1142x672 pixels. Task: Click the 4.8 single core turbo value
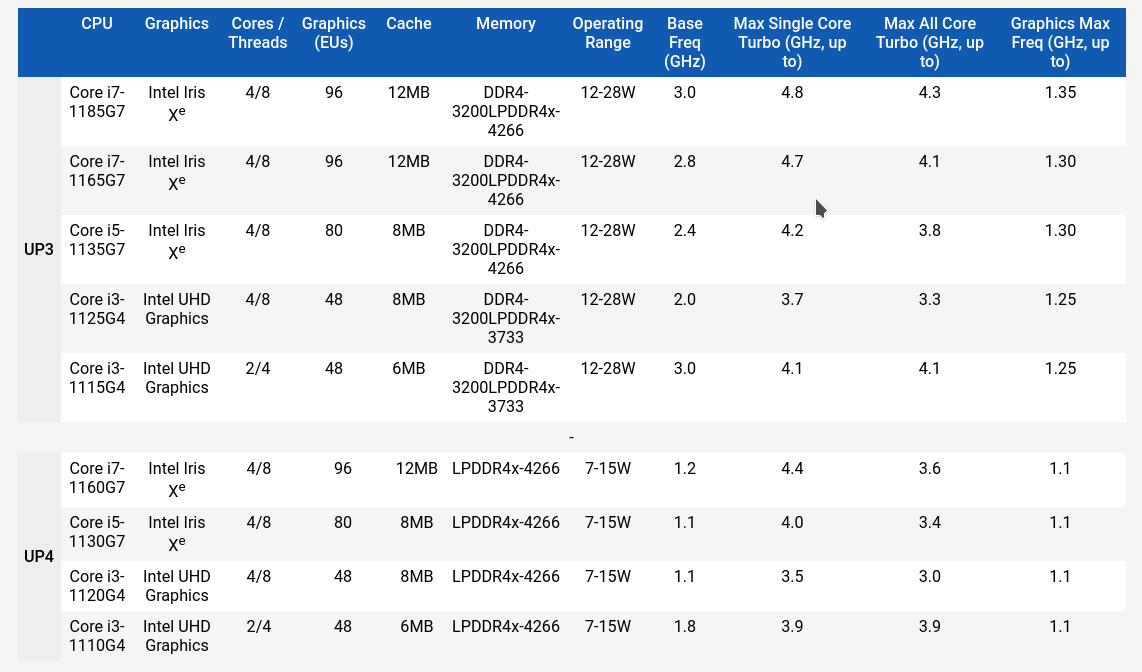tap(792, 92)
